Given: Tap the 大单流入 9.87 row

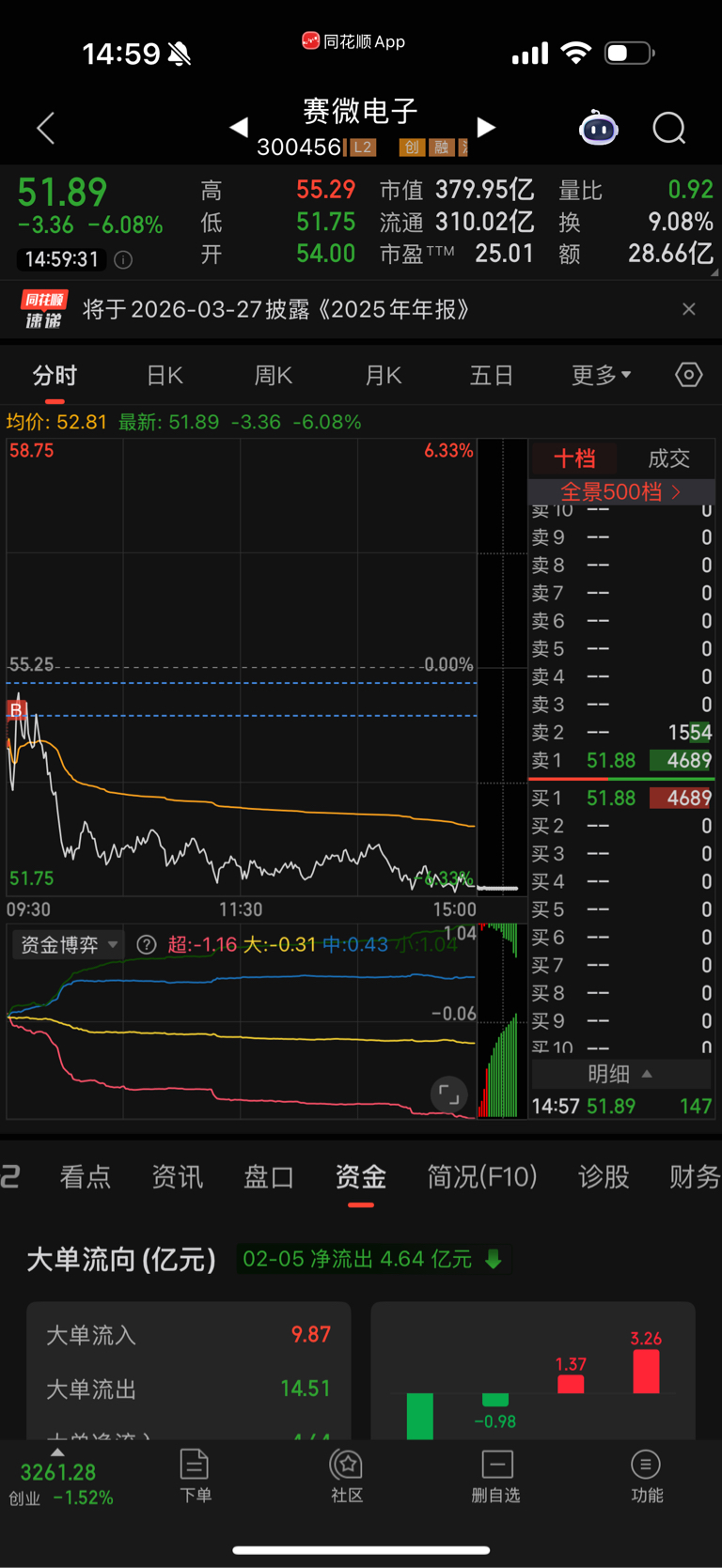Looking at the screenshot, I should click(x=189, y=1335).
